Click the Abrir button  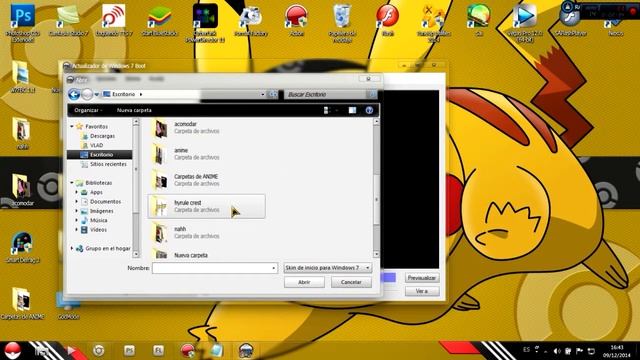tap(304, 282)
